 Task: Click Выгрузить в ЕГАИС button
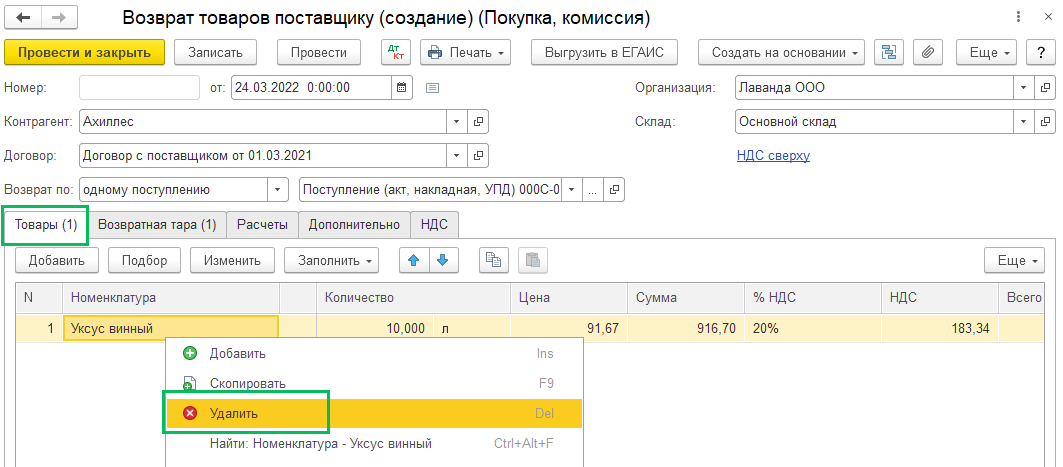click(605, 52)
